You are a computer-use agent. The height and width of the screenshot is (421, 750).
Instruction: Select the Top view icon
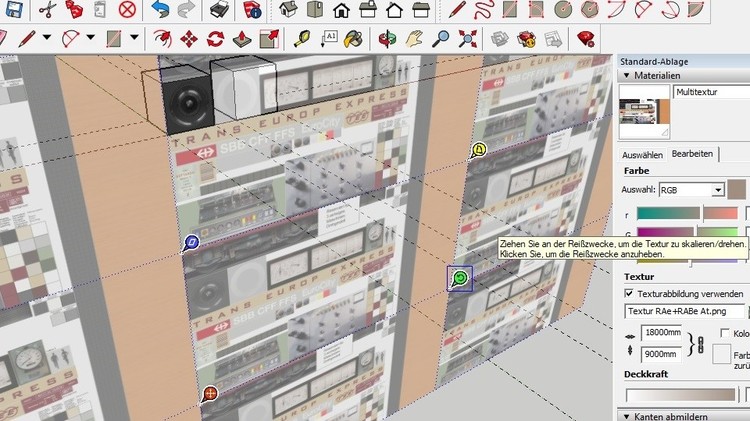pos(315,9)
